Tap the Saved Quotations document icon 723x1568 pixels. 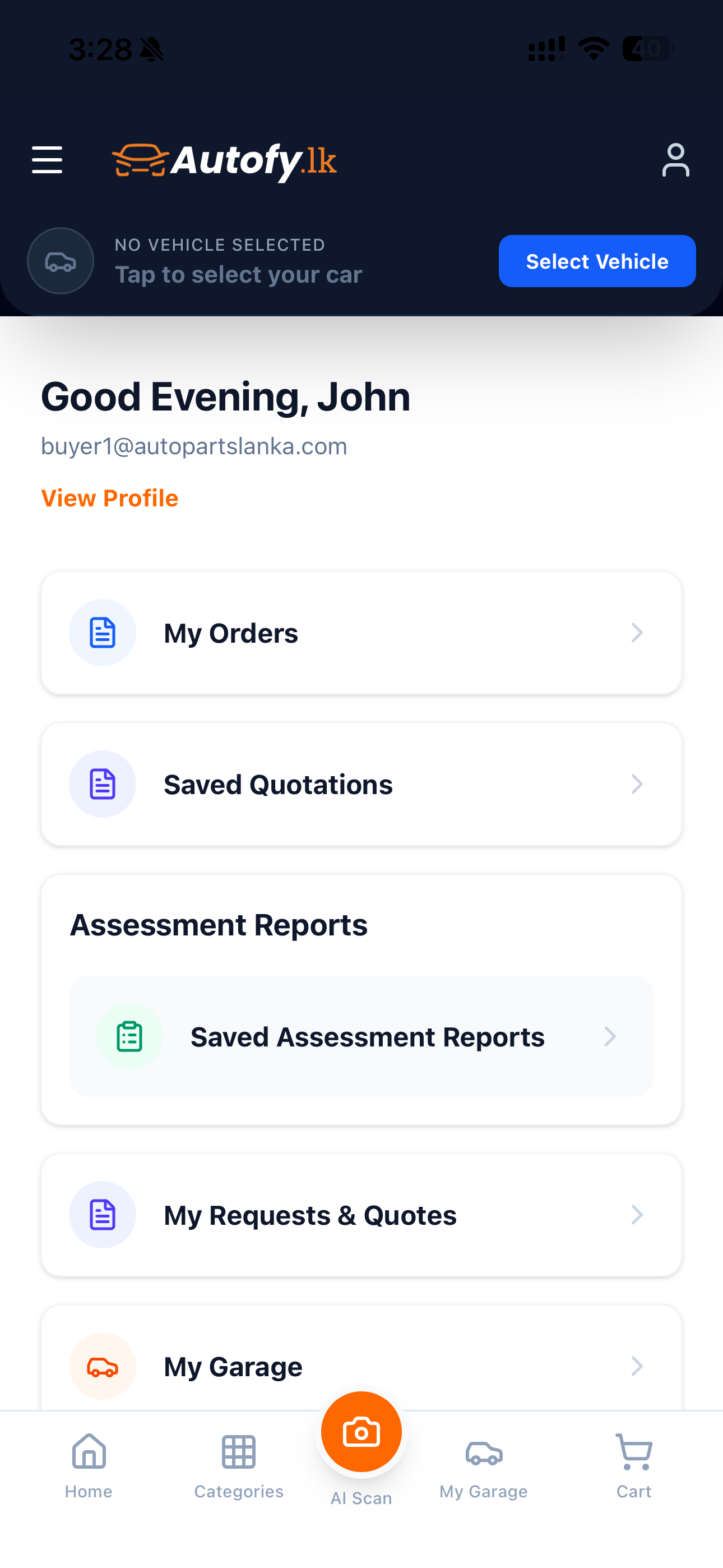pyautogui.click(x=102, y=784)
